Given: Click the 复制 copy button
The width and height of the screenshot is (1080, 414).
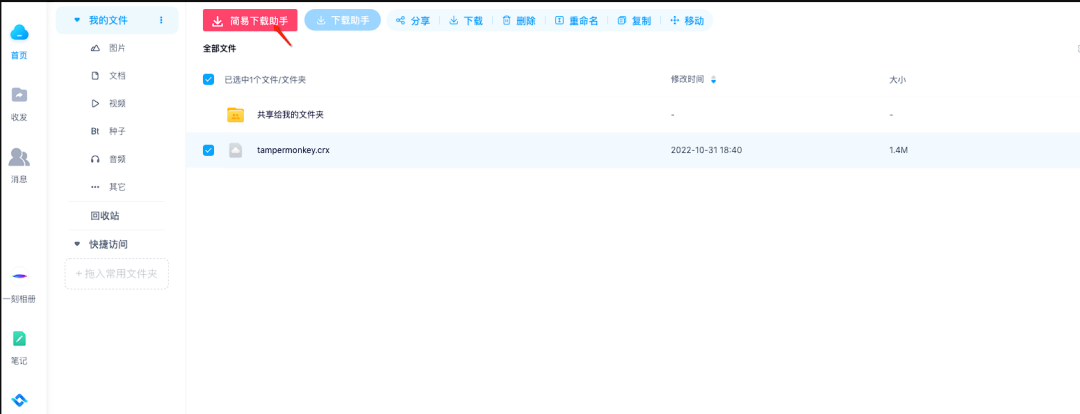Looking at the screenshot, I should coord(634,21).
